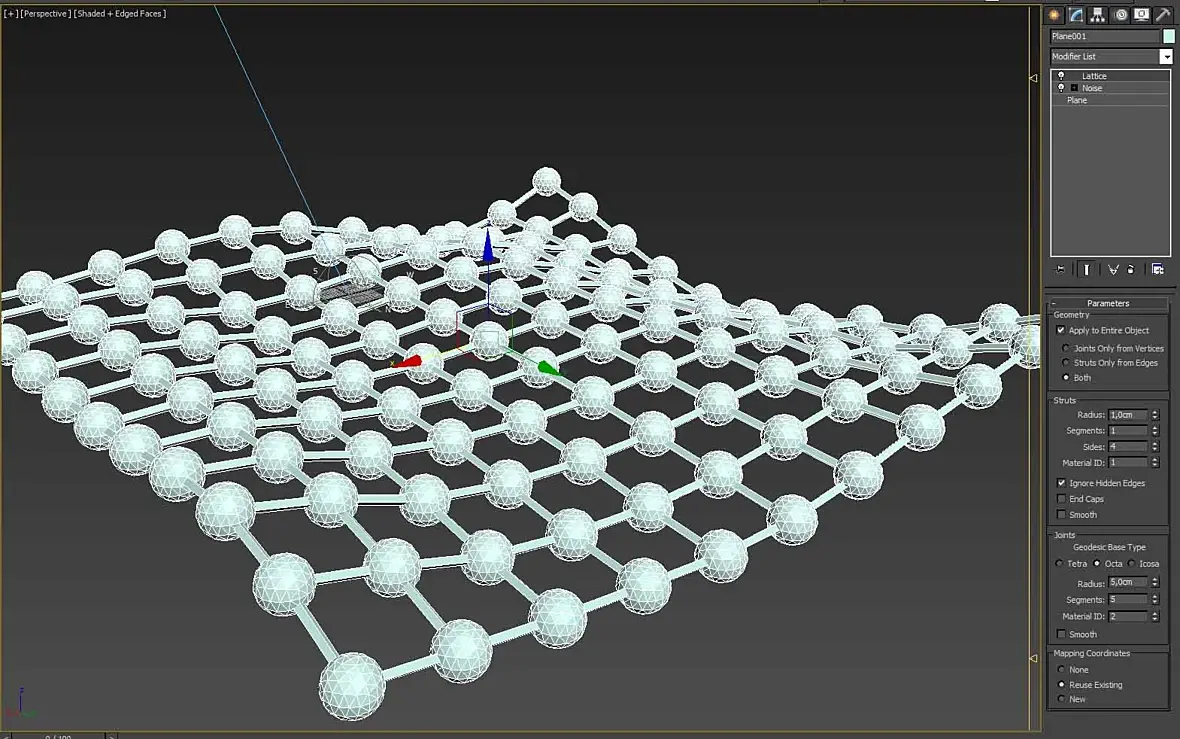Click Remove modifier from stack icon
Viewport: 1180px width, 739px height.
(x=1130, y=269)
